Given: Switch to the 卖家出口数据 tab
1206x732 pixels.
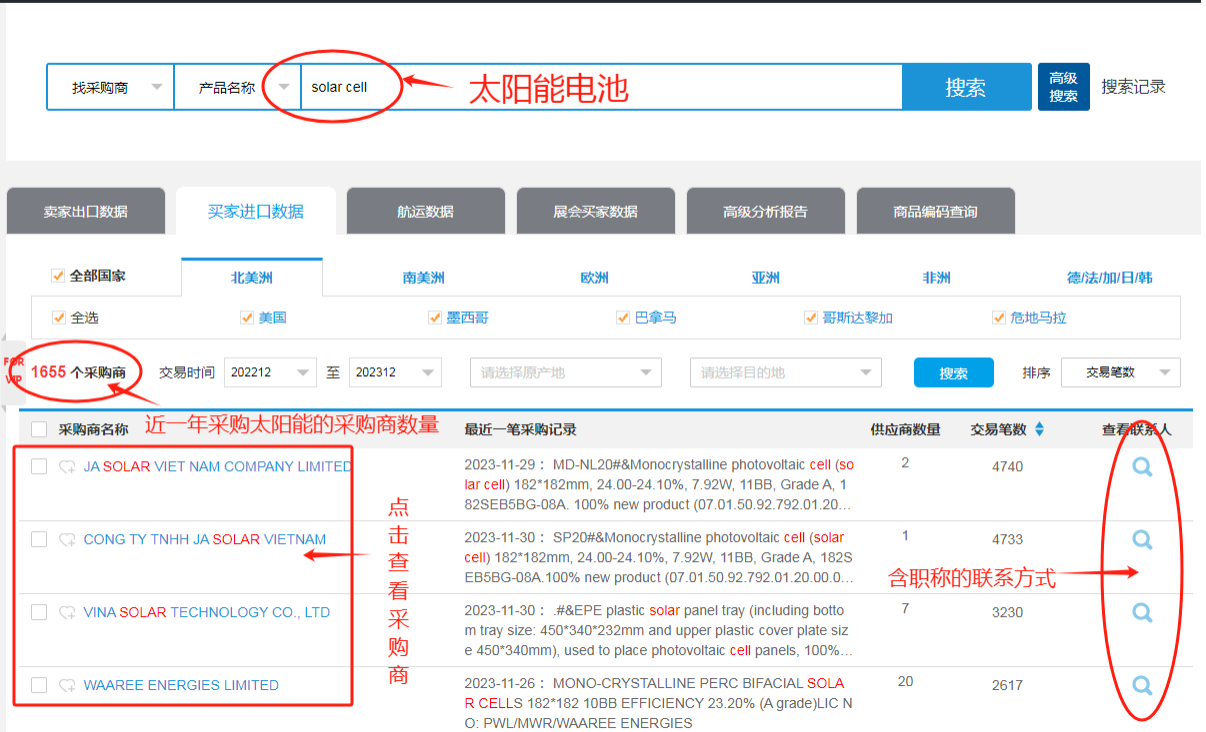Looking at the screenshot, I should (85, 212).
